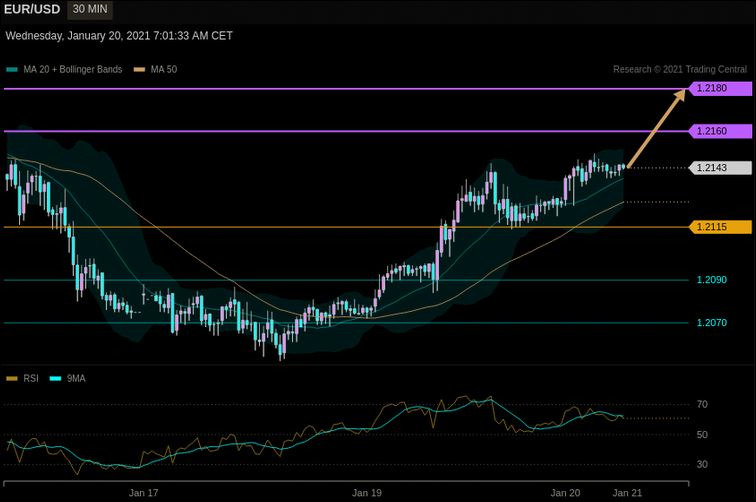This screenshot has height=502, width=756.
Task: Click the RSI 50 axis value
Action: coord(702,434)
